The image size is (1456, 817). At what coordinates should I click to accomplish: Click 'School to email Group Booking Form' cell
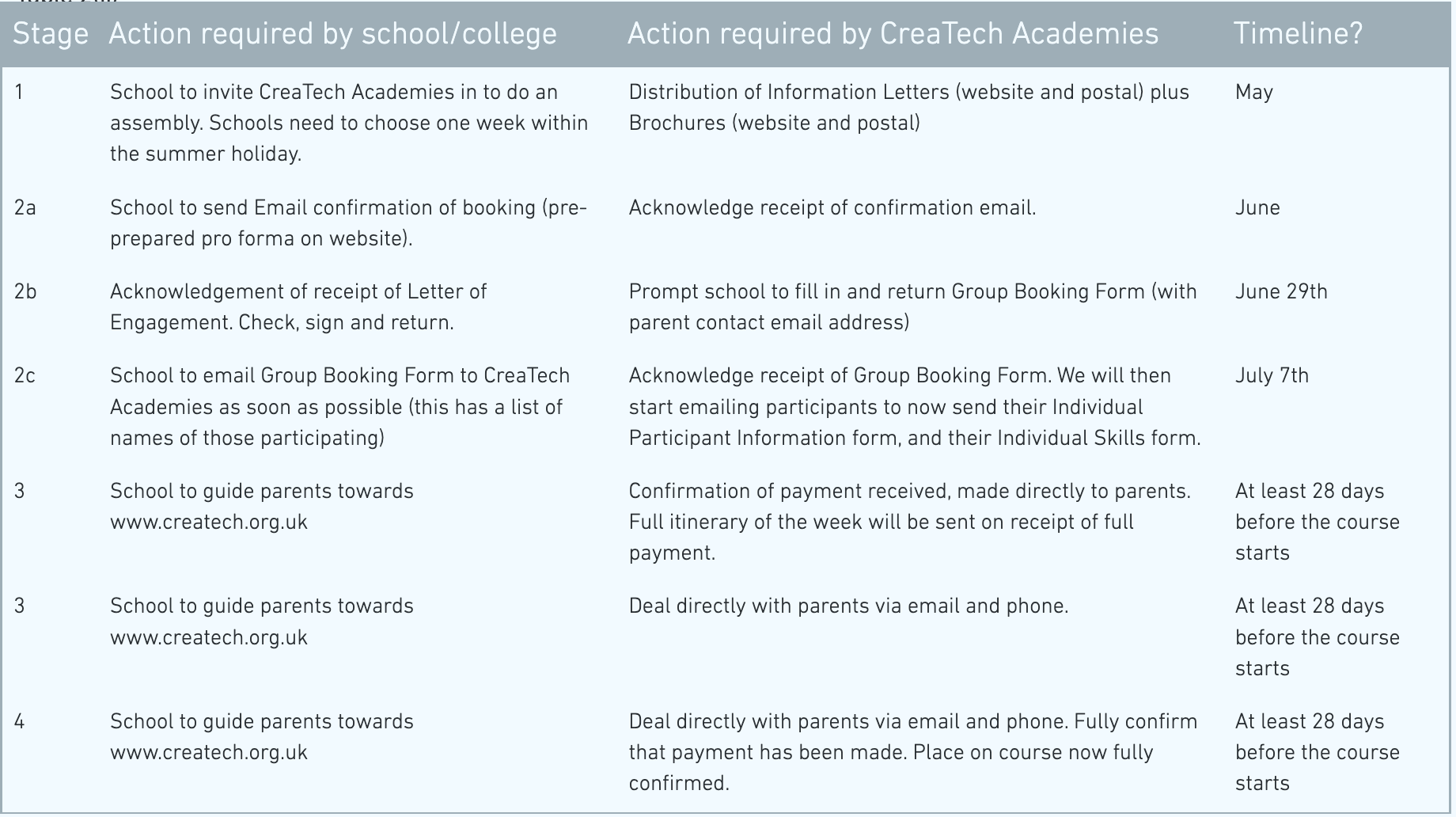coord(340,407)
